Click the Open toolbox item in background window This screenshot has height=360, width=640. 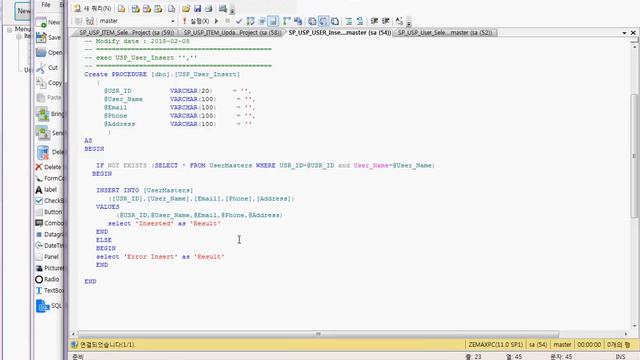pos(49,53)
